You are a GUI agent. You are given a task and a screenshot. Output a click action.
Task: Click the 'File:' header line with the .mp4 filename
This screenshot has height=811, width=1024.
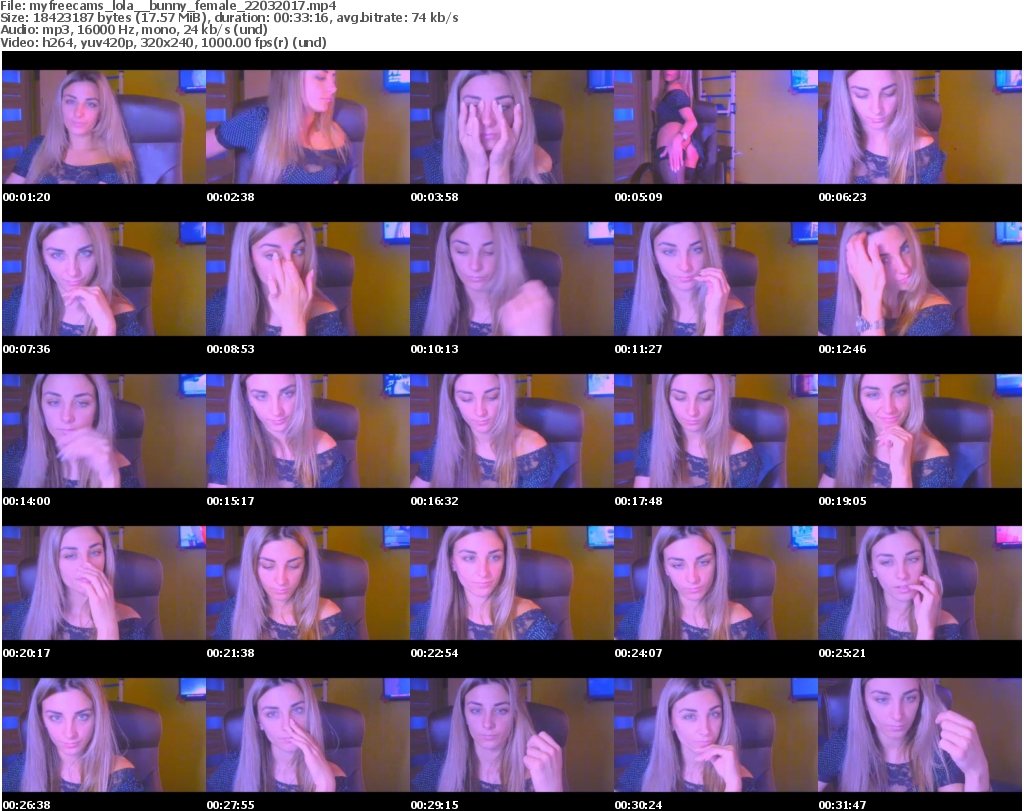[x=168, y=6]
